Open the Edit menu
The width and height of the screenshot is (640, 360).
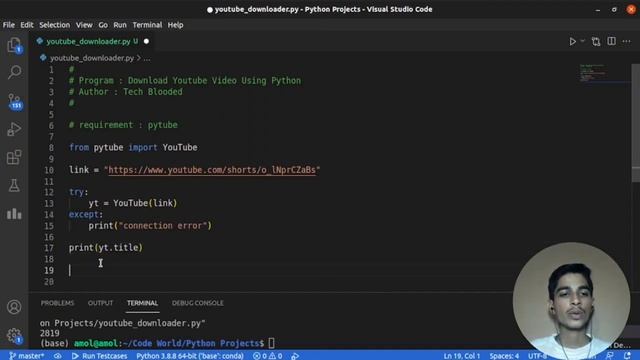[27, 25]
